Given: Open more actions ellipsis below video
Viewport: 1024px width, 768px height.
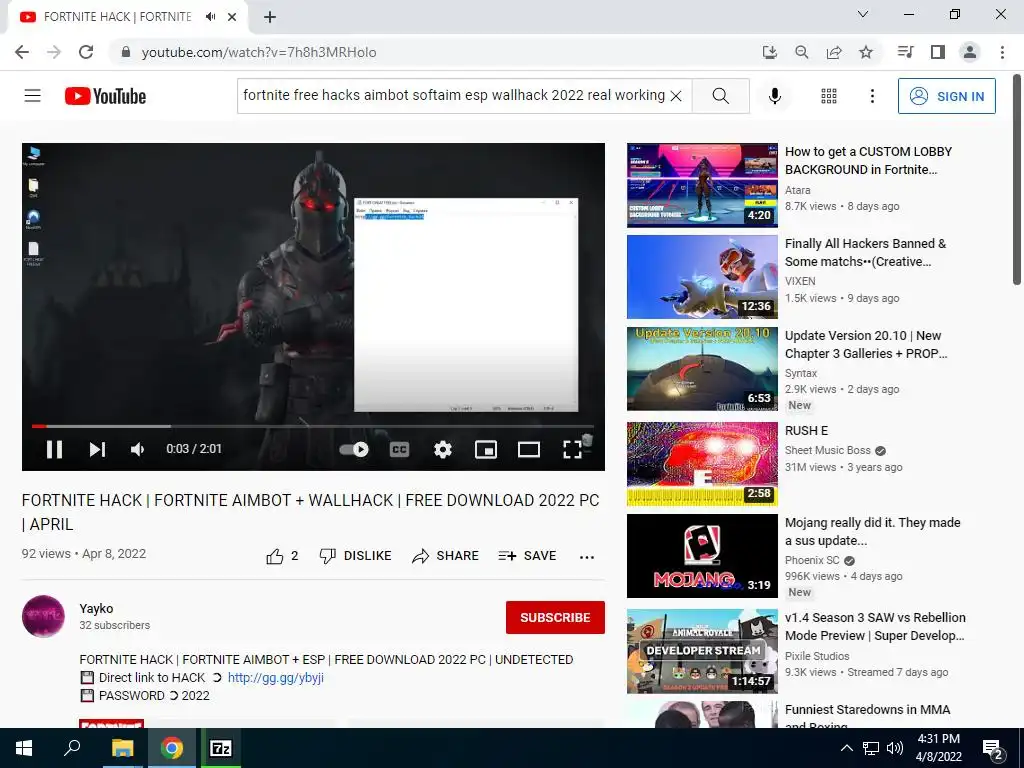Looking at the screenshot, I should [586, 557].
